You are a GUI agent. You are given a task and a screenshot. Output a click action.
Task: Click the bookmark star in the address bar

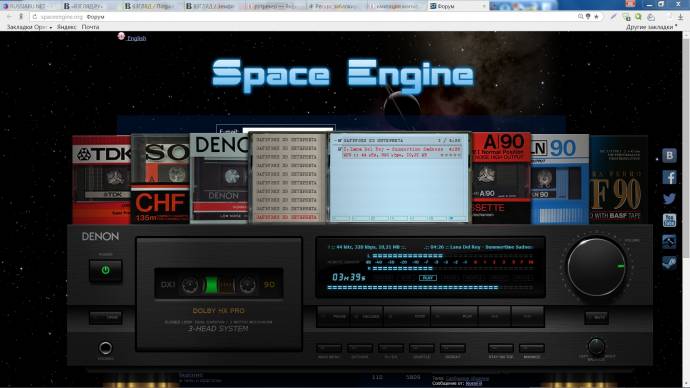pos(596,17)
